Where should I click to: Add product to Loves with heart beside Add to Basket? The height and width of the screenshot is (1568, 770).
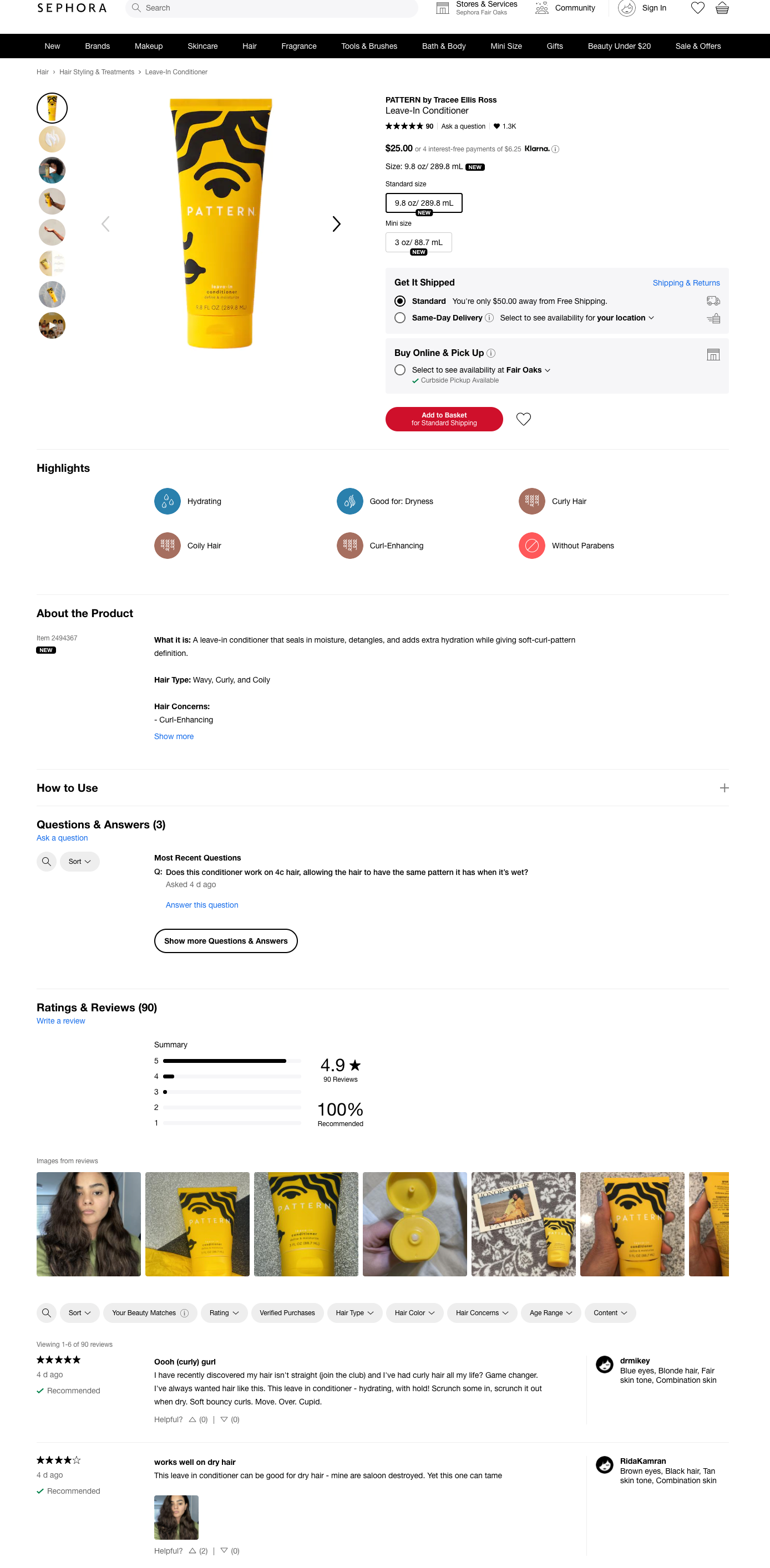point(523,419)
